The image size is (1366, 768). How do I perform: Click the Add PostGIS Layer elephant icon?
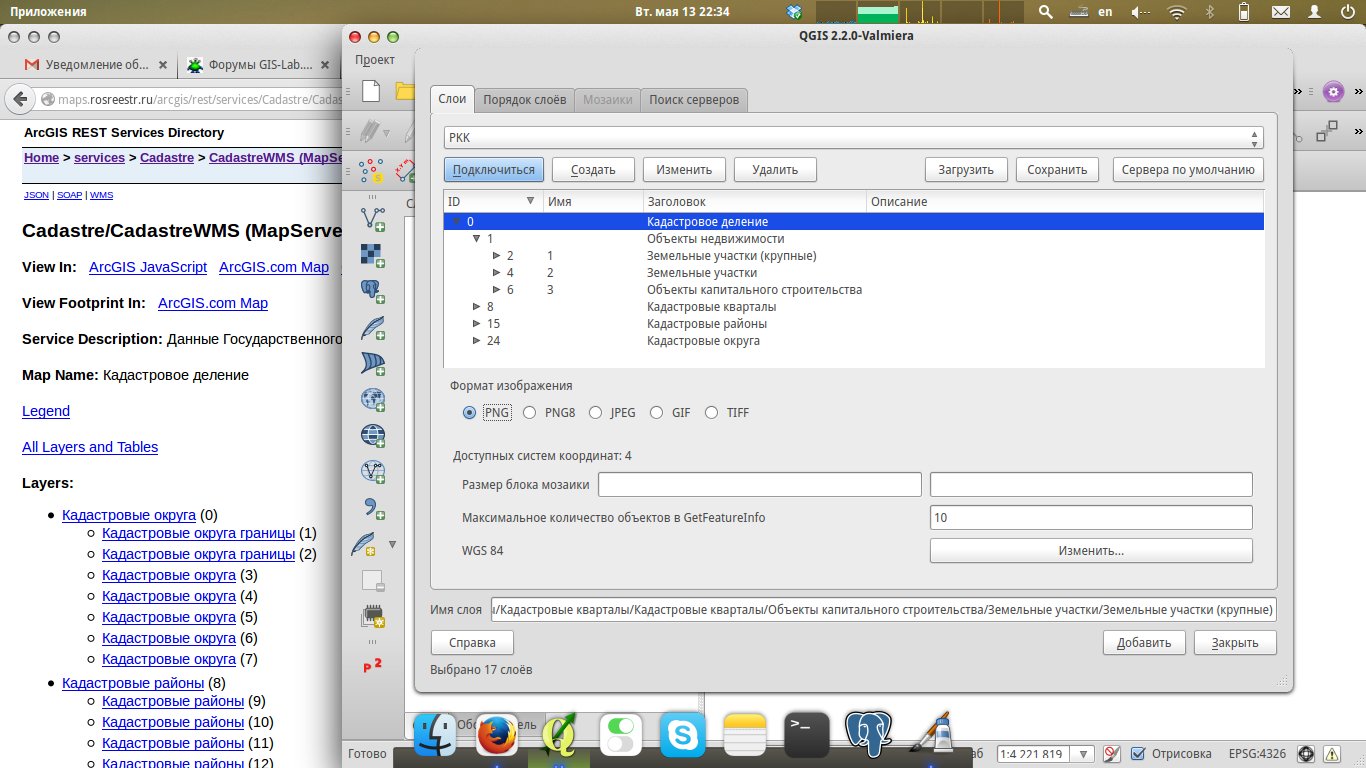373,291
